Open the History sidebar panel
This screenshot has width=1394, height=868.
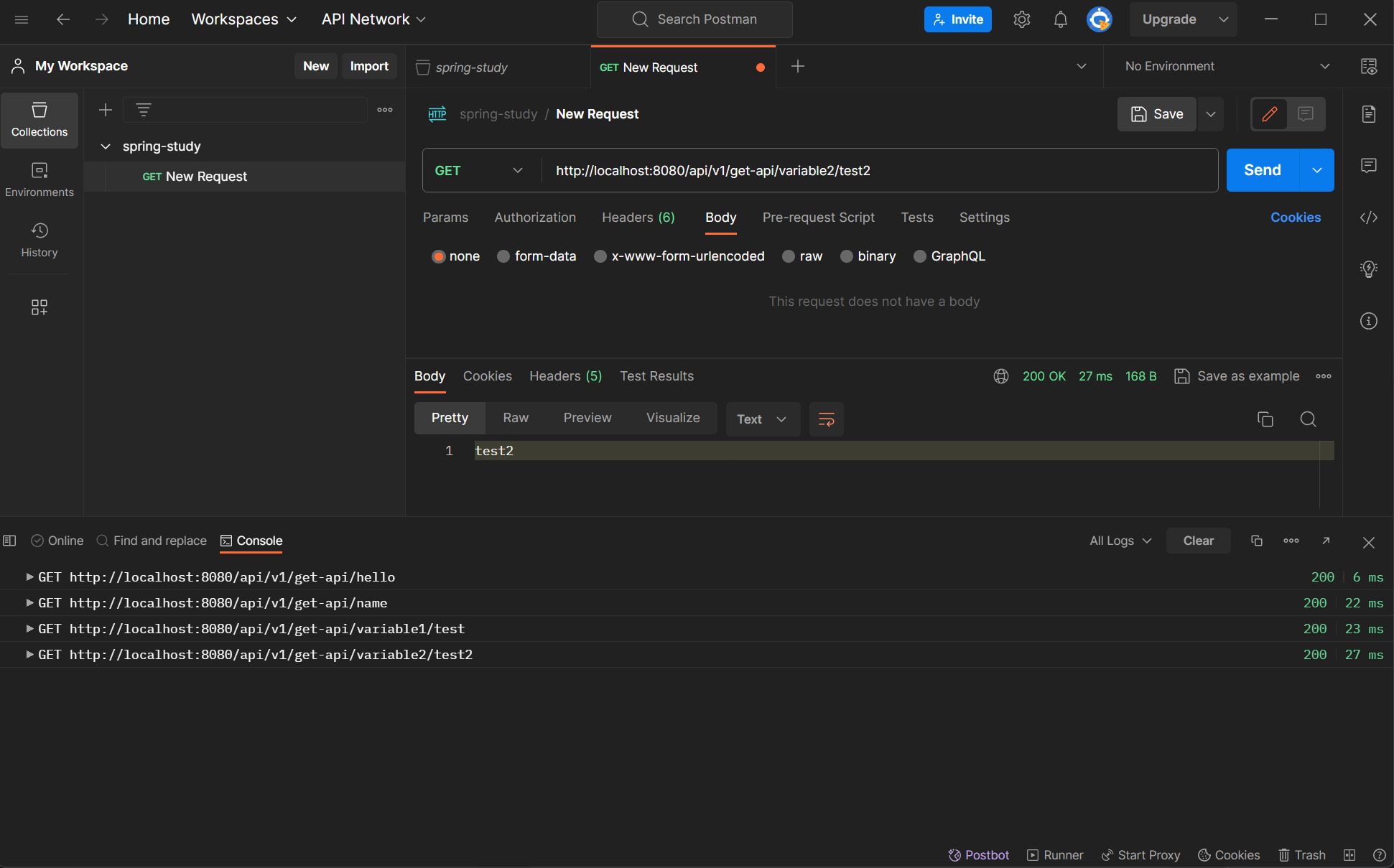coord(40,240)
